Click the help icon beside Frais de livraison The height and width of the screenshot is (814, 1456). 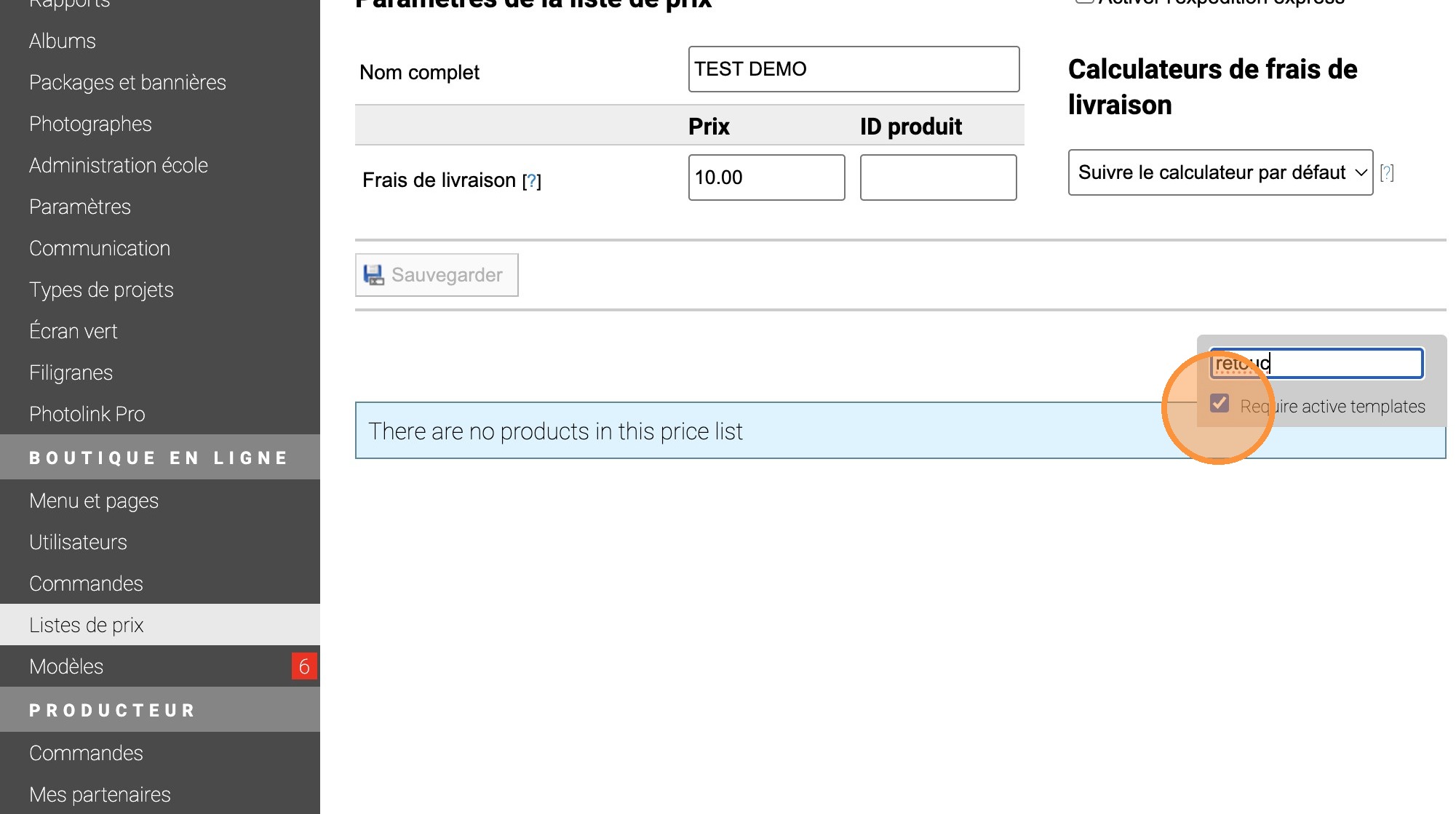[532, 180]
